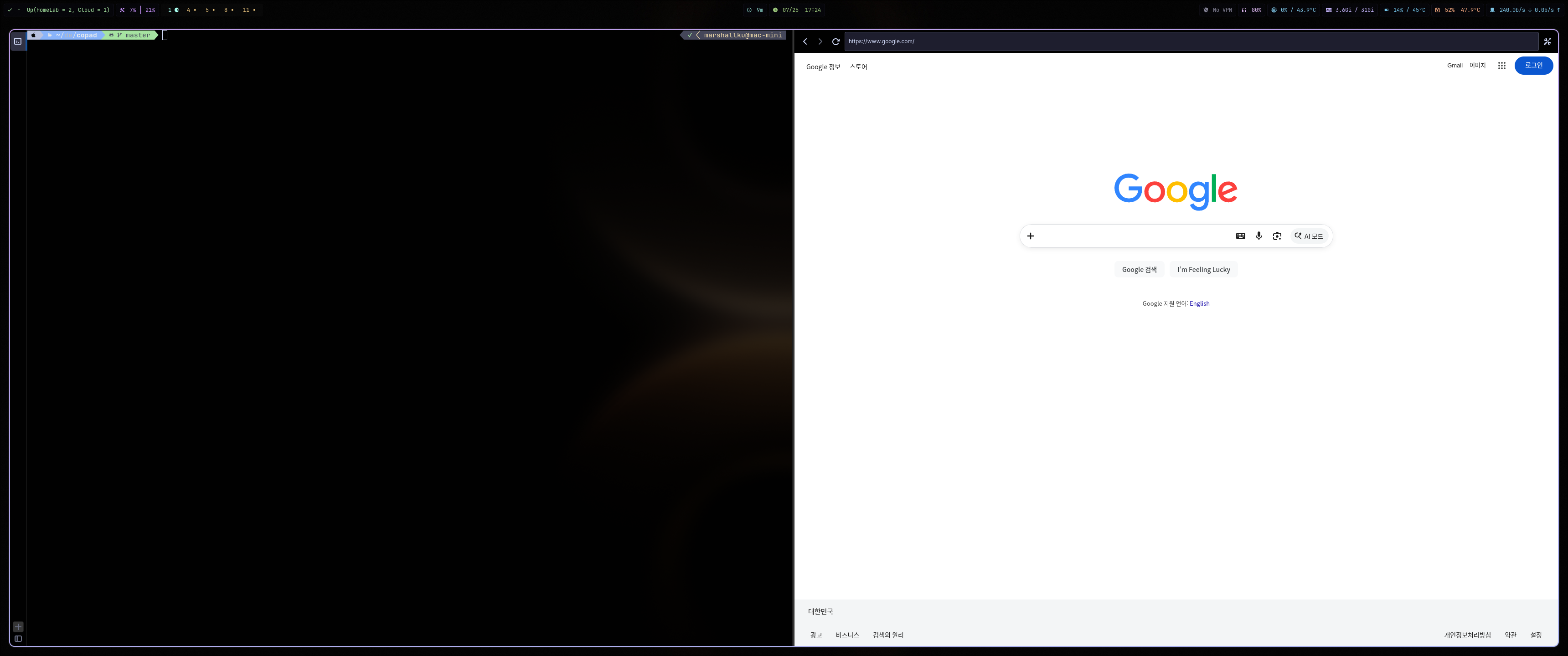Click the browser forward arrow
Screen dimensions: 1568x656
(820, 41)
